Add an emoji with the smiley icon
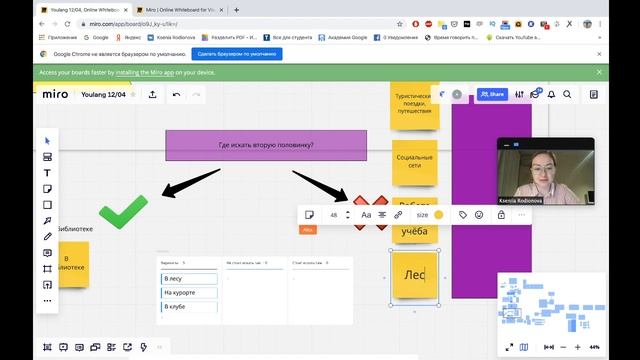The width and height of the screenshot is (640, 360). tap(479, 215)
